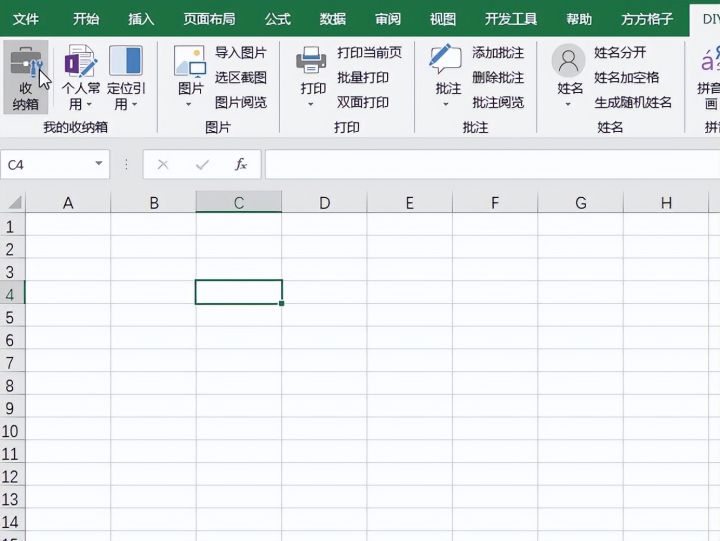Image resolution: width=720 pixels, height=541 pixels.
Task: Expand the 图片 dropdown arrow
Action: 188,105
